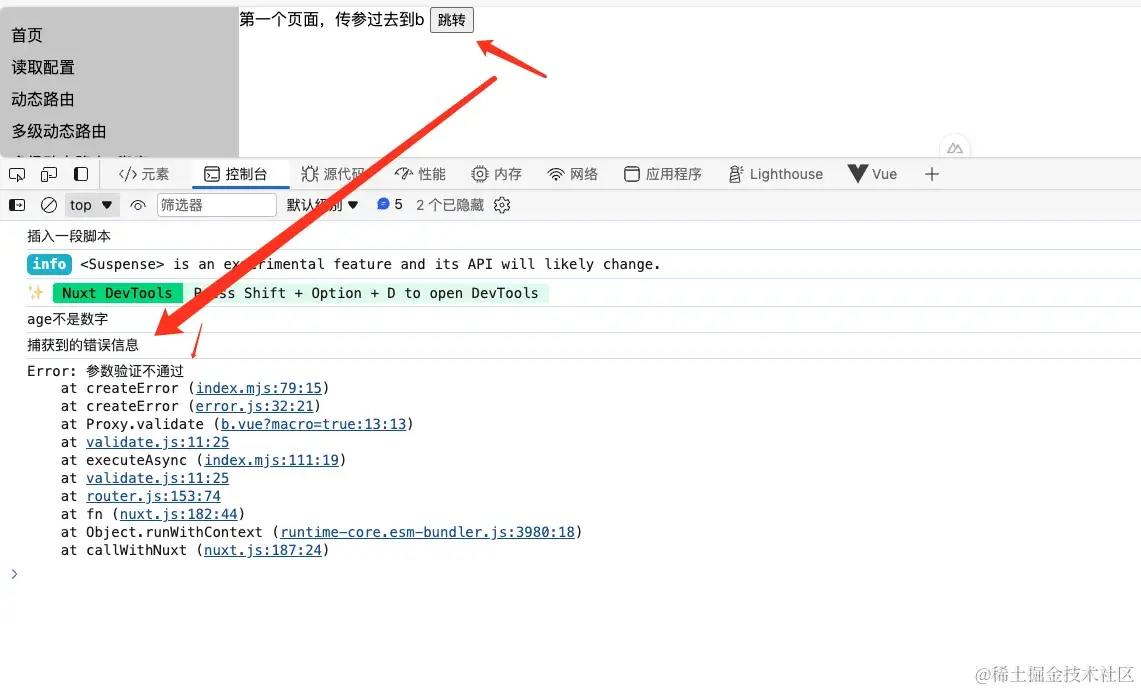
Task: Open the top context dropdown
Action: pyautogui.click(x=90, y=205)
